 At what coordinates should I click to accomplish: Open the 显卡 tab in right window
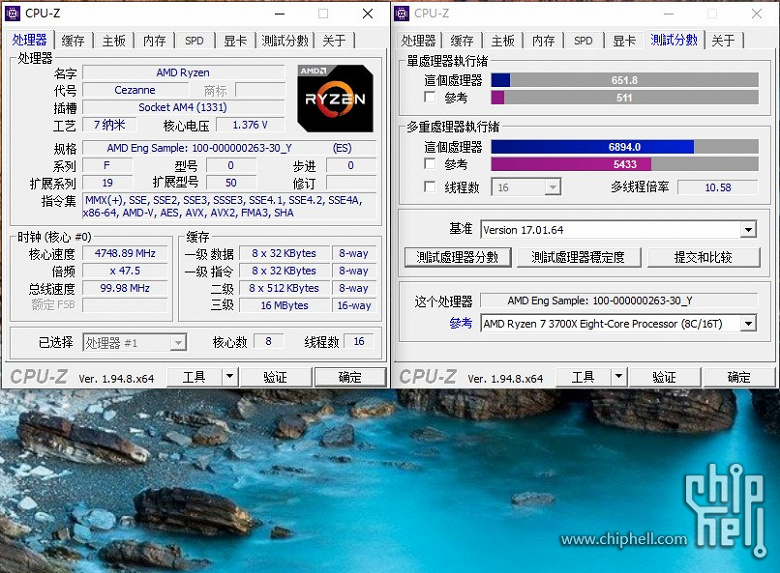[624, 40]
